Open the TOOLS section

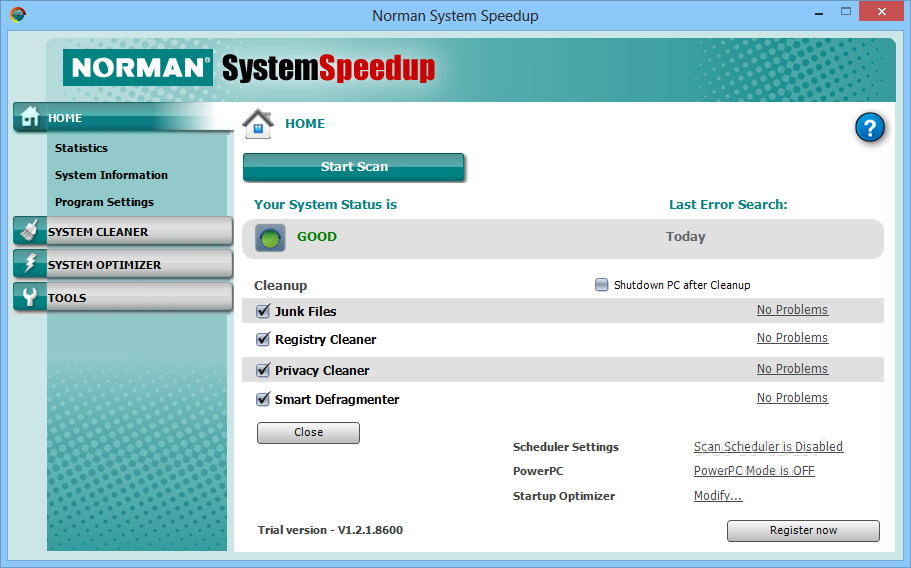[123, 297]
